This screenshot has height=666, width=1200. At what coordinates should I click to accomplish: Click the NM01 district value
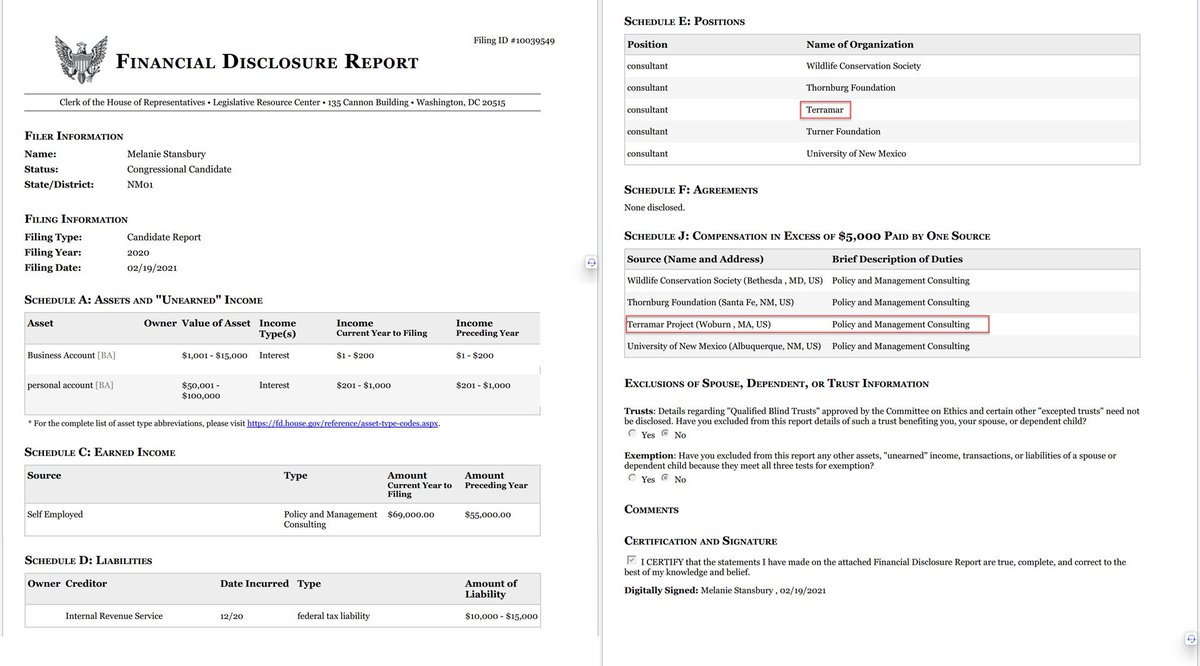[140, 184]
